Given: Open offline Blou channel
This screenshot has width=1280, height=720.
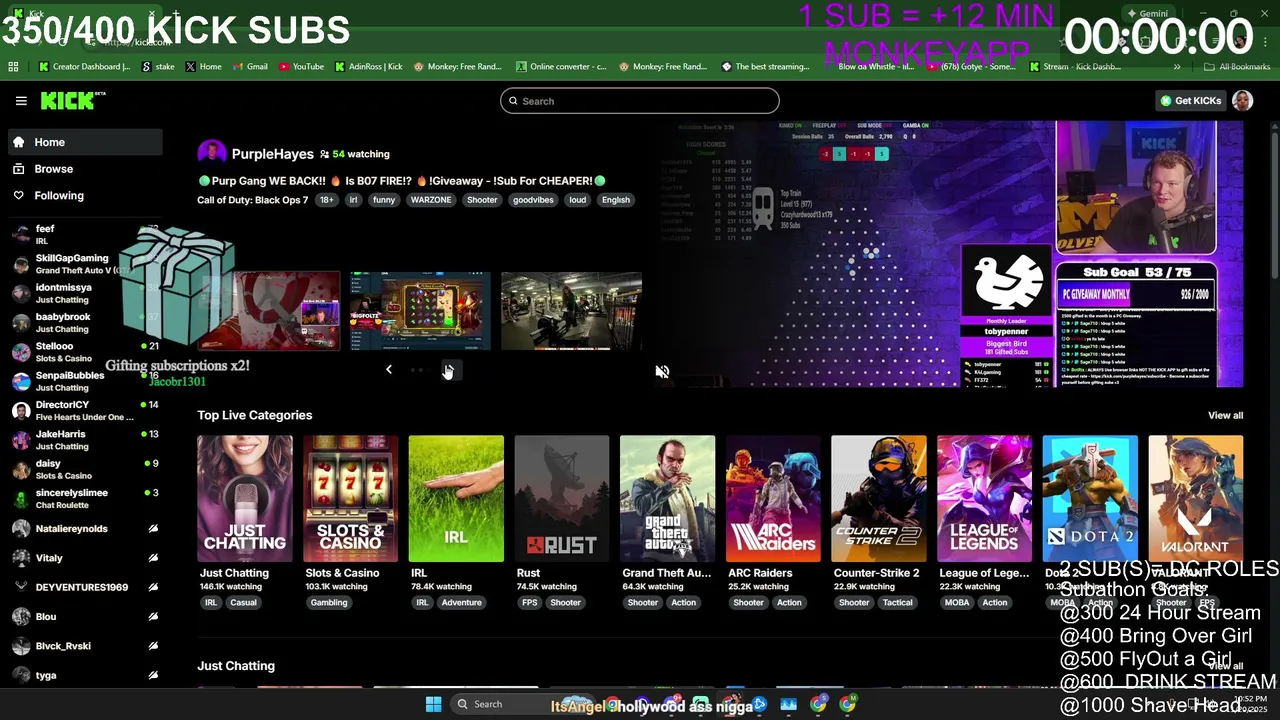Looking at the screenshot, I should click(x=84, y=617).
